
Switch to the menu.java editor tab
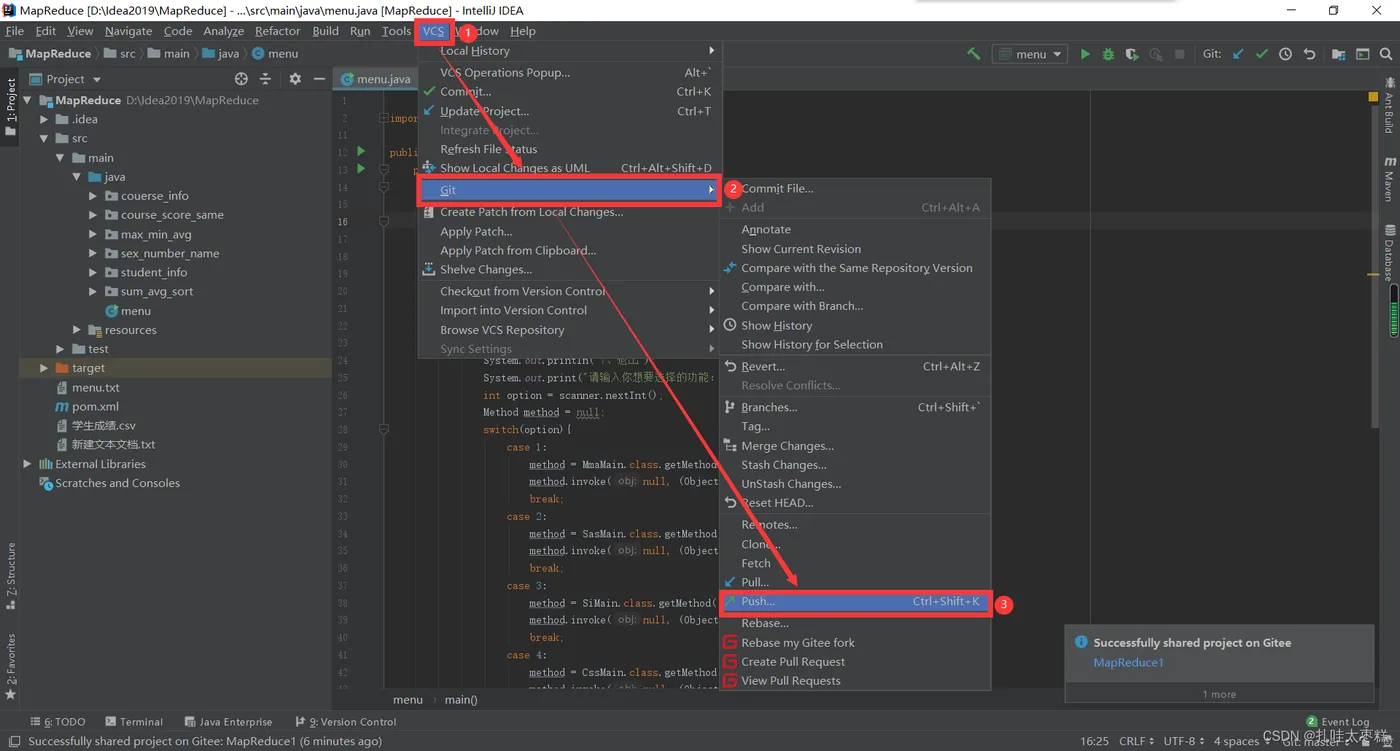(377, 79)
